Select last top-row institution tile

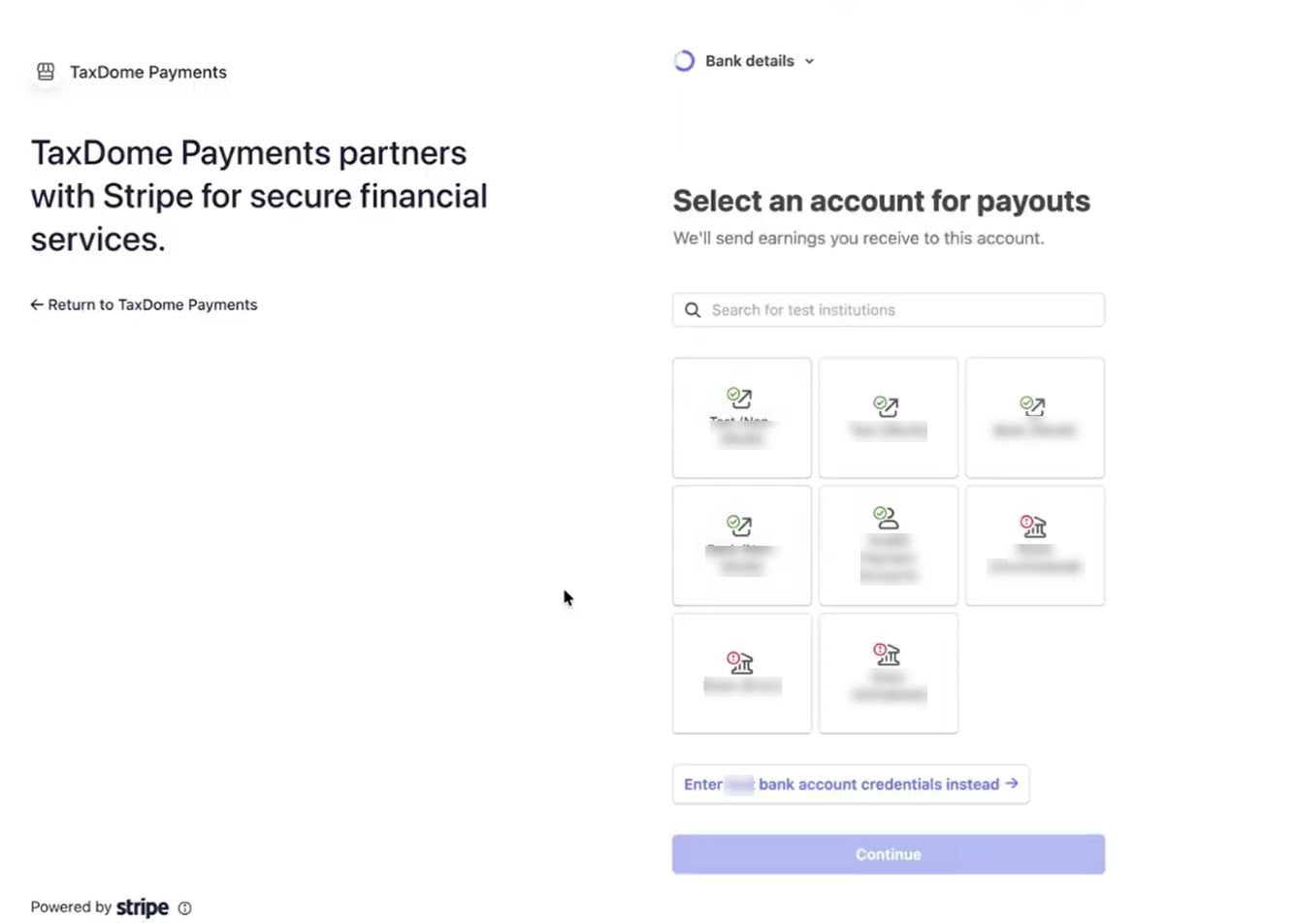1034,418
